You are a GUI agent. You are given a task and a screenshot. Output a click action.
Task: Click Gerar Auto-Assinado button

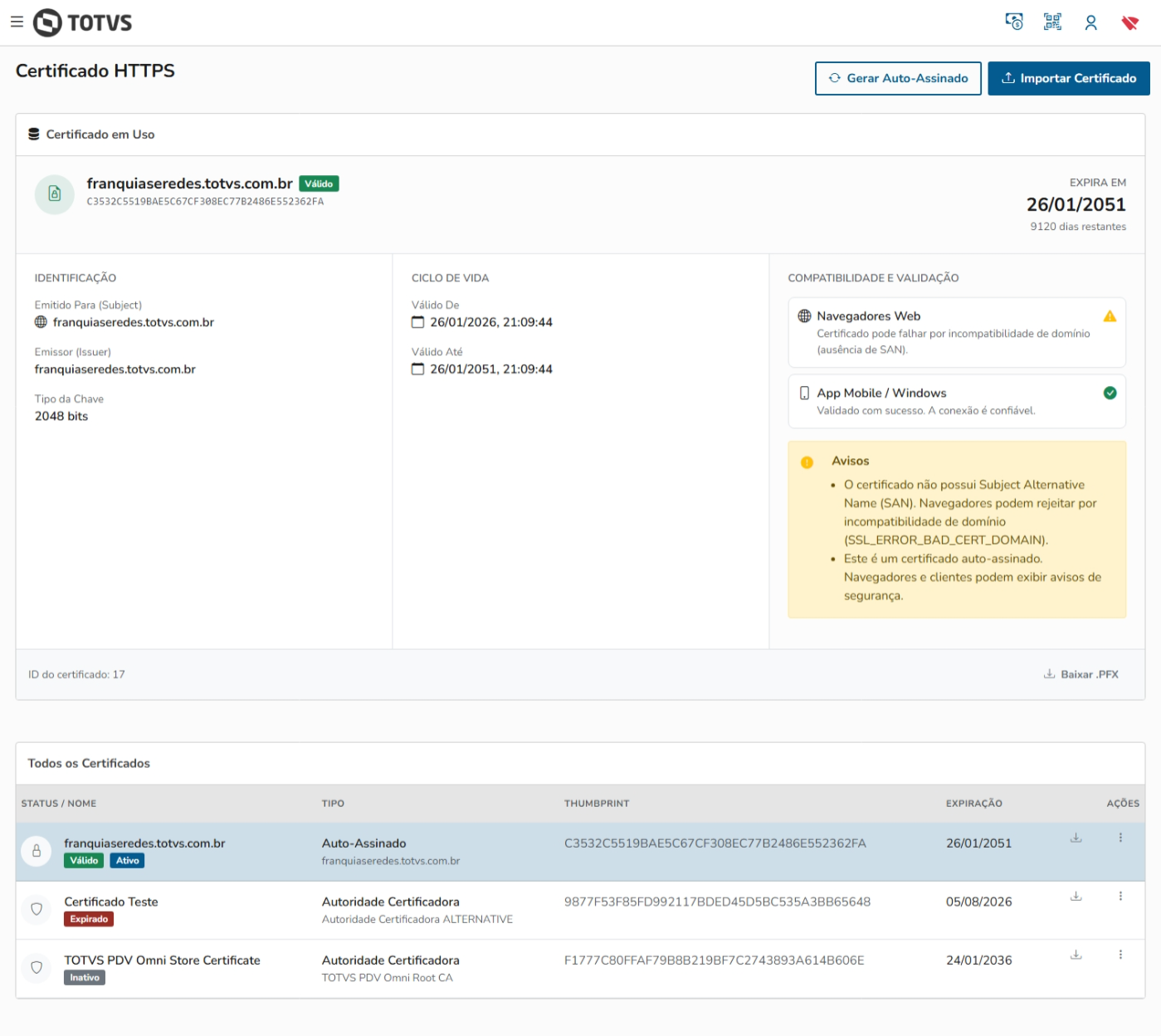click(x=898, y=78)
